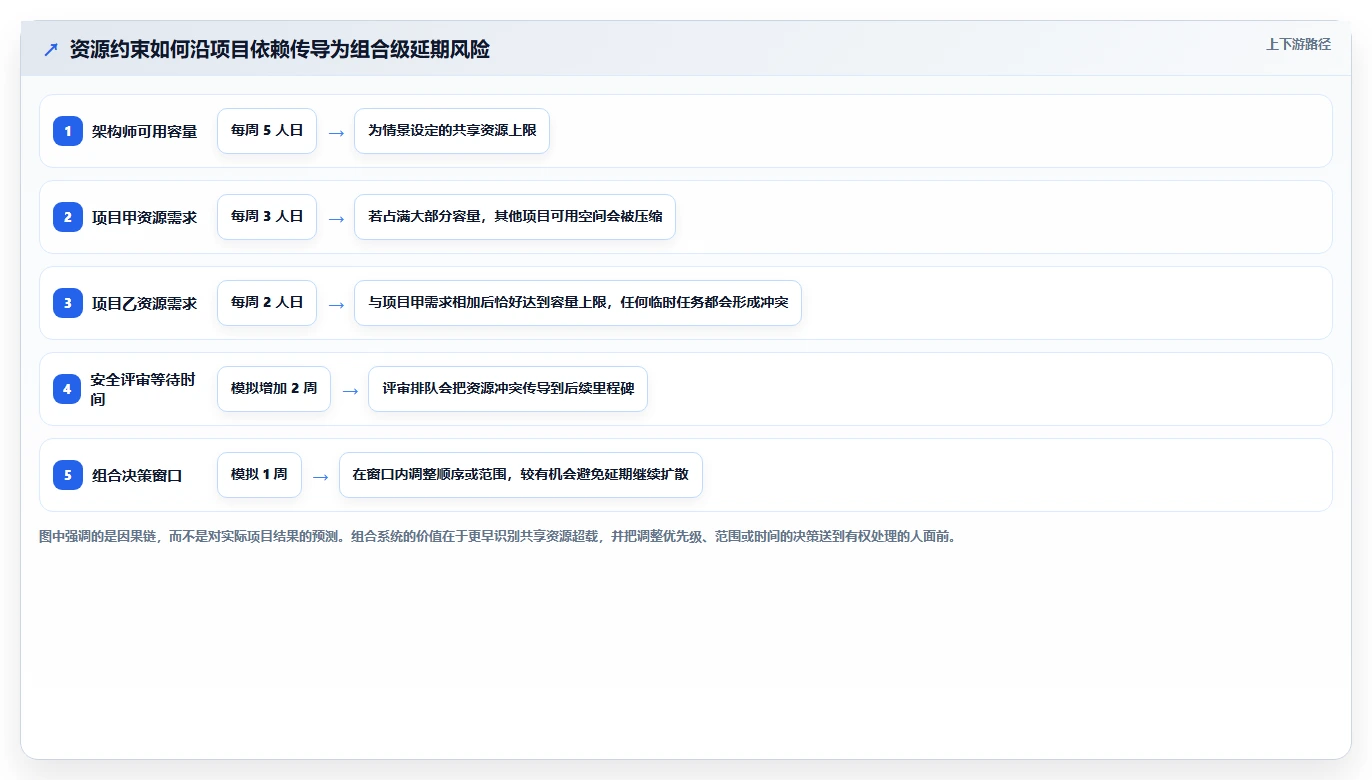This screenshot has height=780, width=1372.
Task: Click the 模拟 1 周 value chip
Action: pyautogui.click(x=259, y=475)
